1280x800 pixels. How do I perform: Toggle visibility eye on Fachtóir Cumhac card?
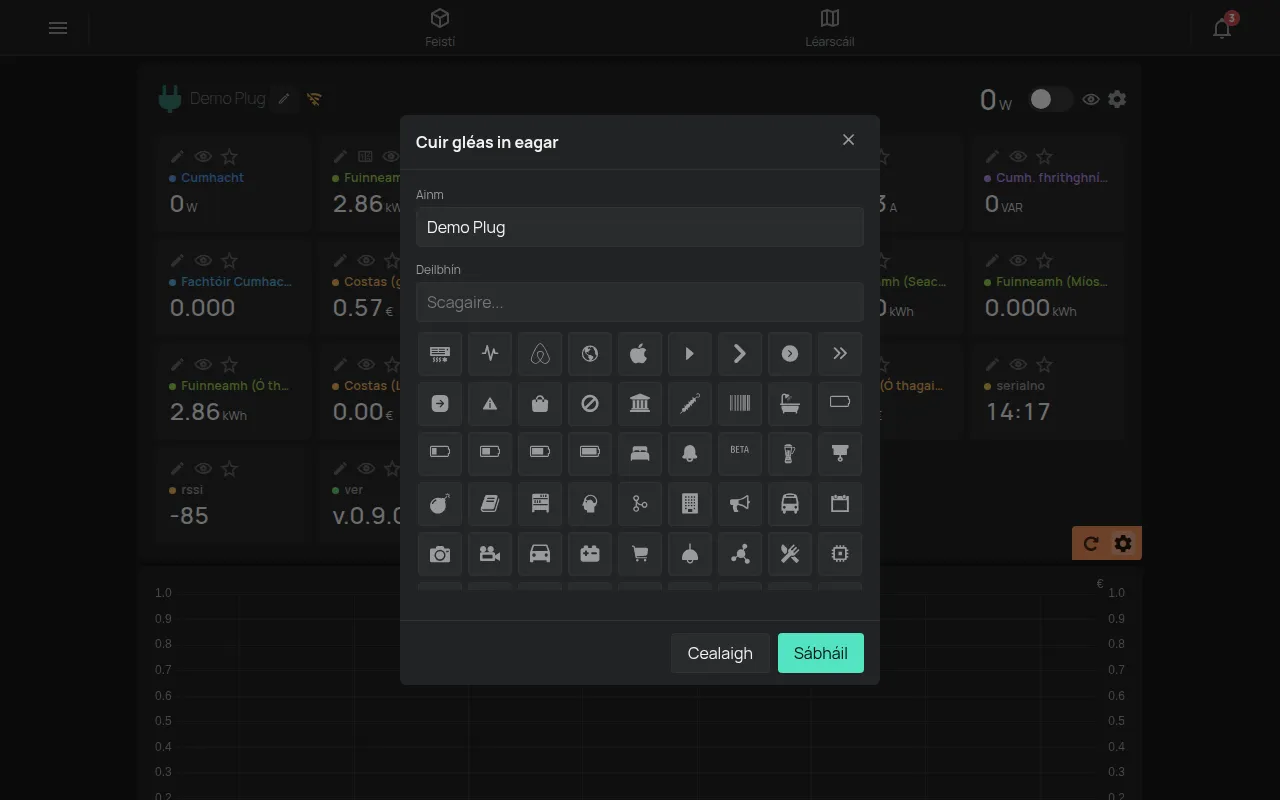coord(203,261)
